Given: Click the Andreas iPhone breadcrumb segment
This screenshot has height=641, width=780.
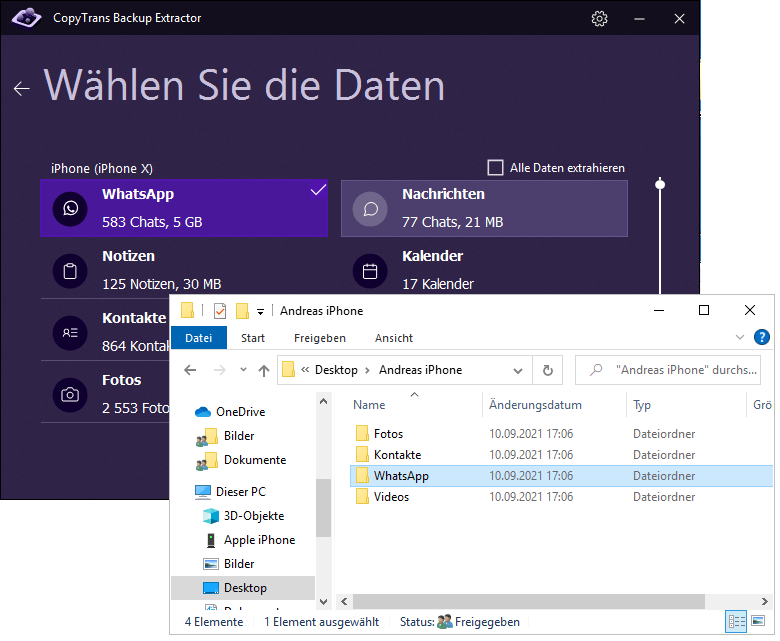Looking at the screenshot, I should [x=420, y=370].
